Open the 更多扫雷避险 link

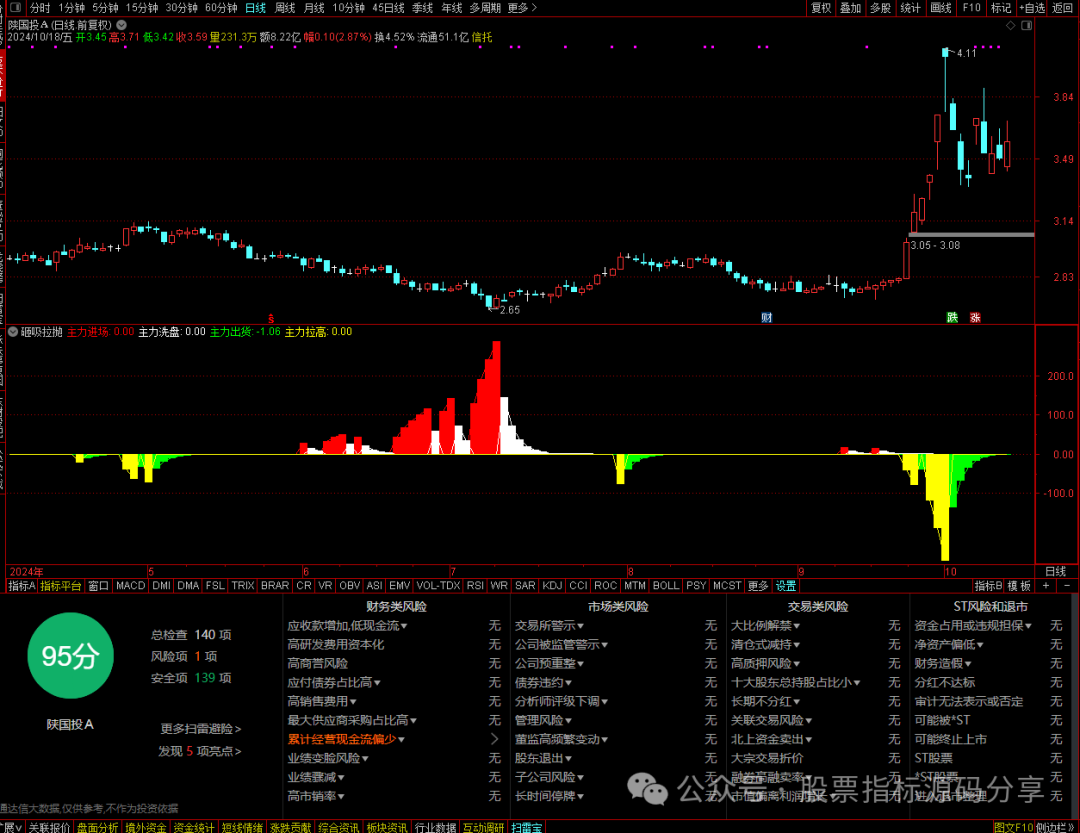tap(200, 728)
